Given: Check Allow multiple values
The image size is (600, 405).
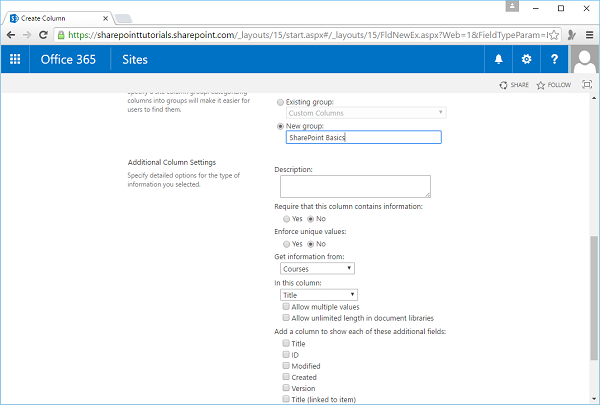Looking at the screenshot, I should click(x=286, y=306).
